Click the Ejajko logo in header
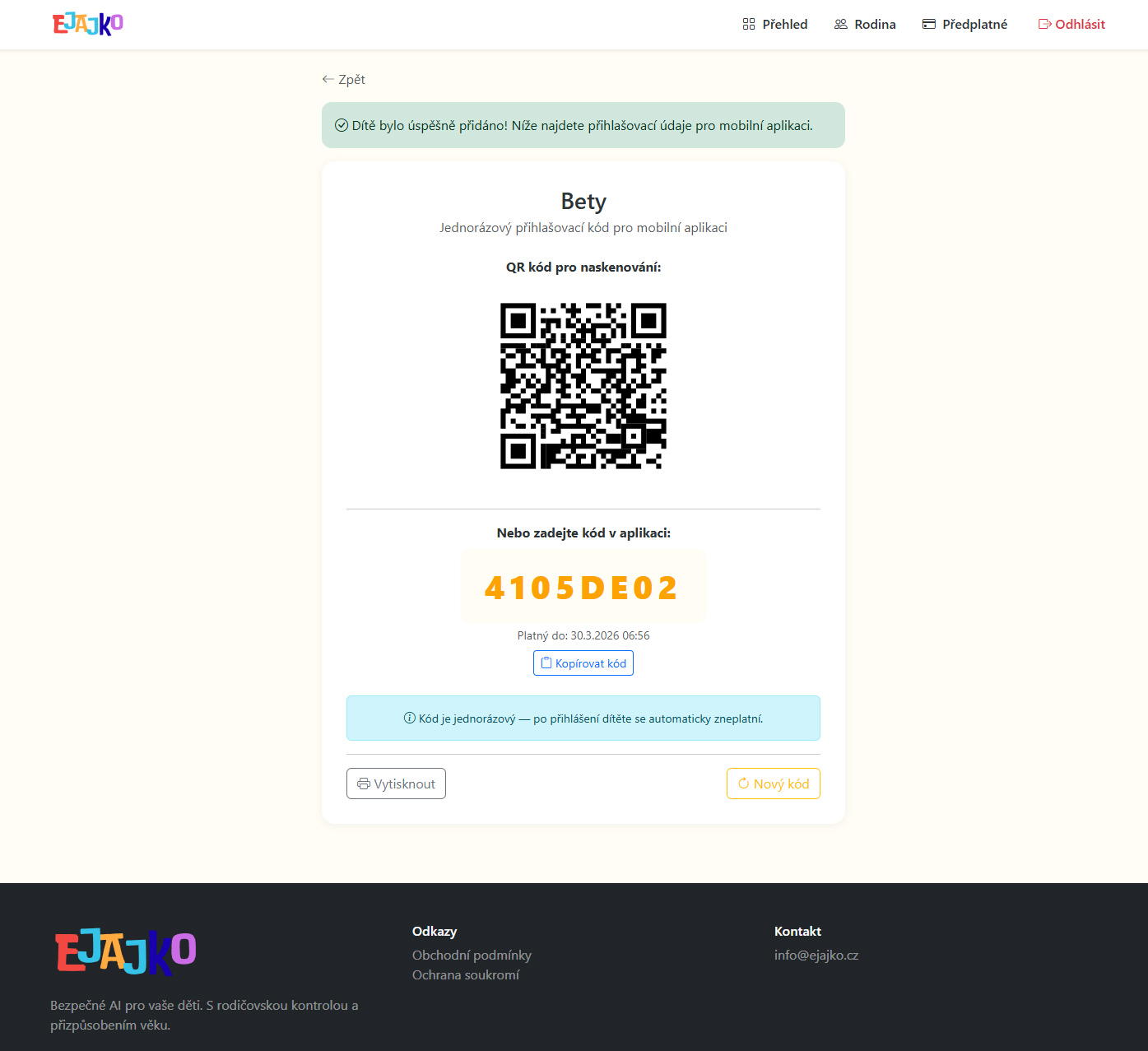 88,24
